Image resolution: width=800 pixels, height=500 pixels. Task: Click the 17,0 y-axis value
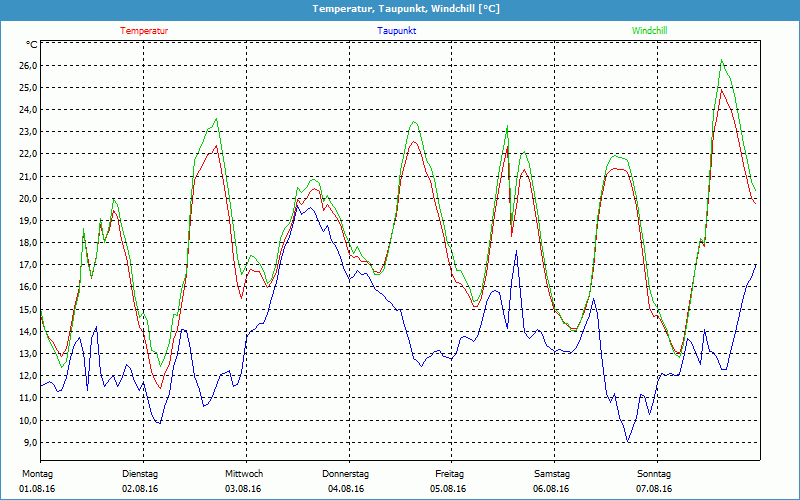click(x=28, y=265)
